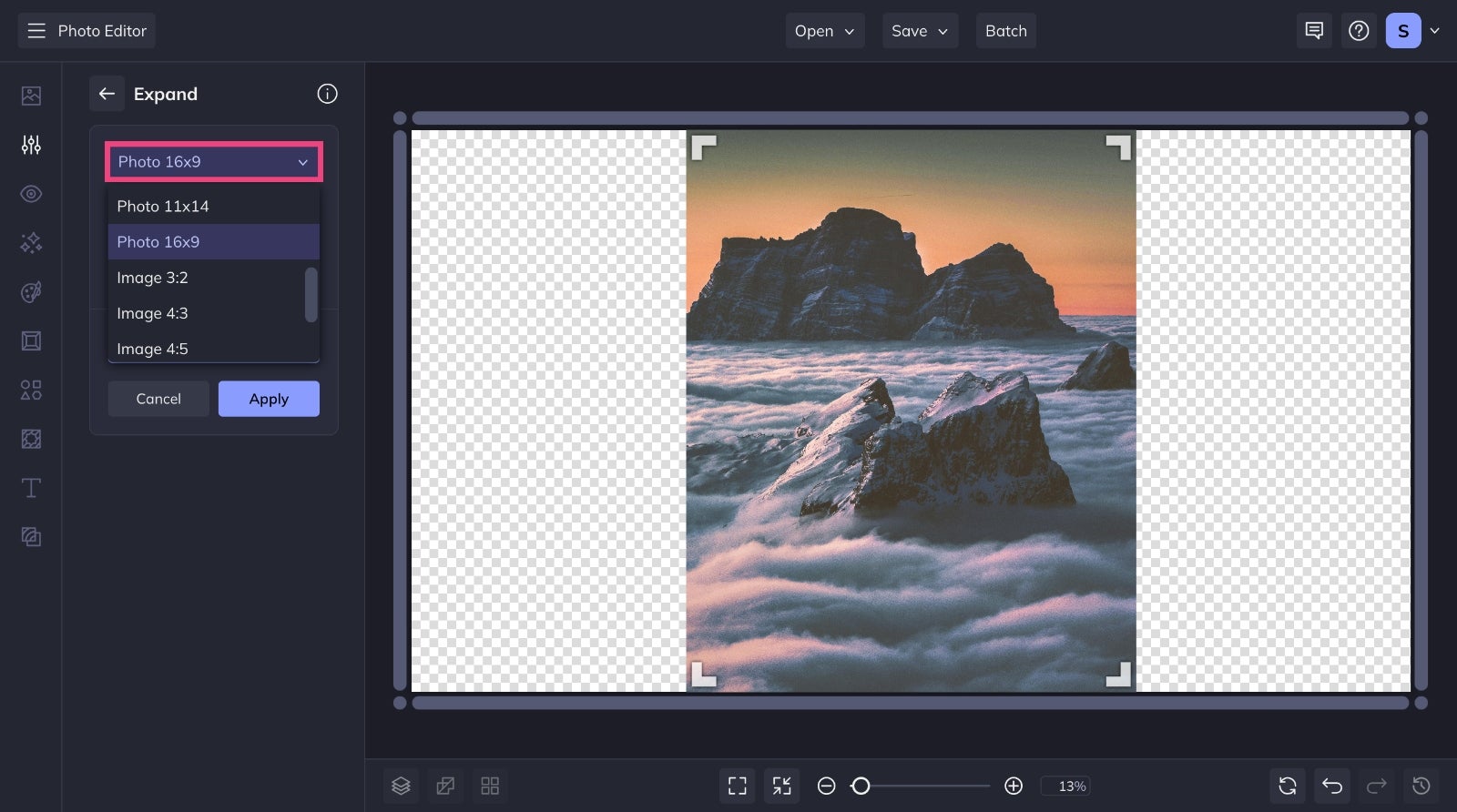Undo the last action
This screenshot has width=1457, height=812.
(x=1332, y=786)
